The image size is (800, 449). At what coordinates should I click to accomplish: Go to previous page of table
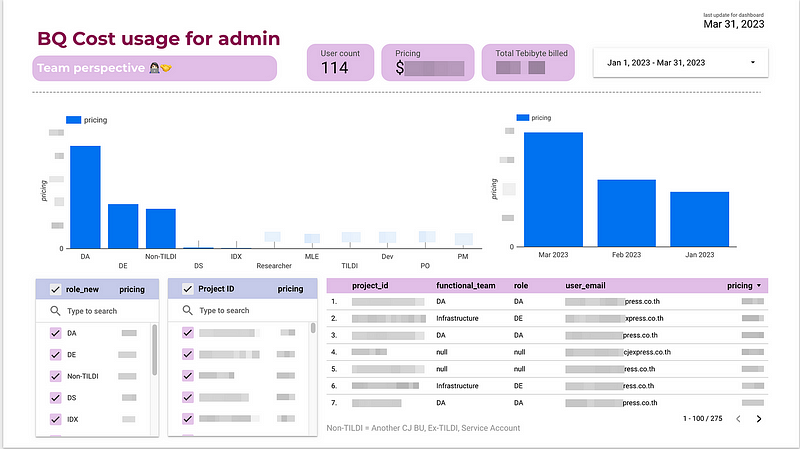736,419
